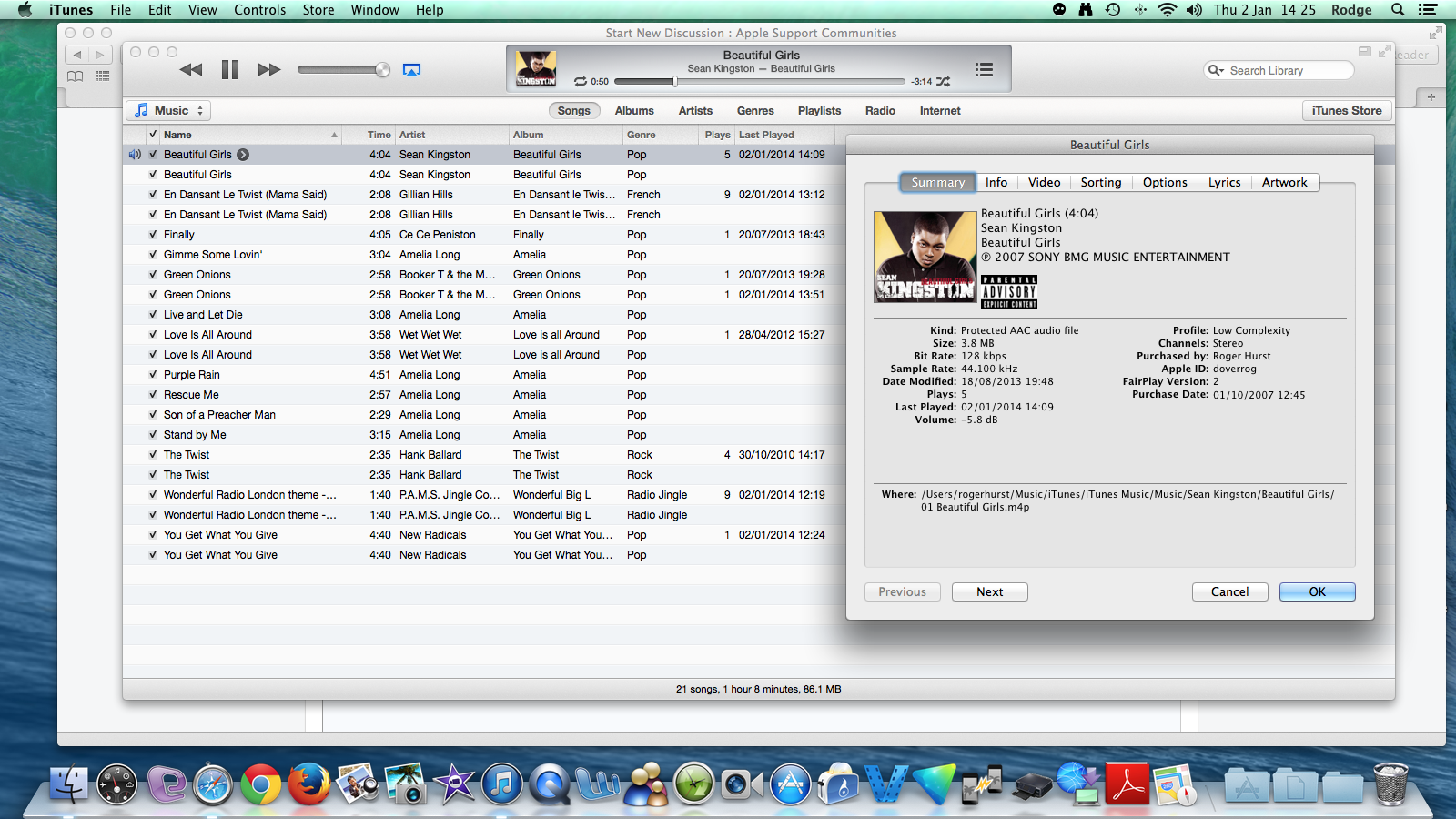Switch iTunes to the MiniPlayer

(x=1364, y=52)
